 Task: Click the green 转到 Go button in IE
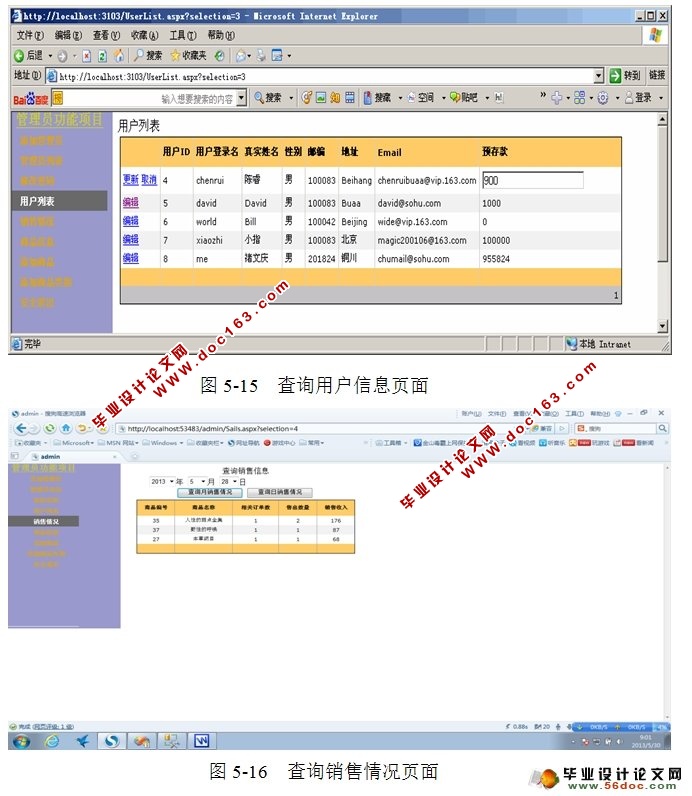[x=625, y=76]
